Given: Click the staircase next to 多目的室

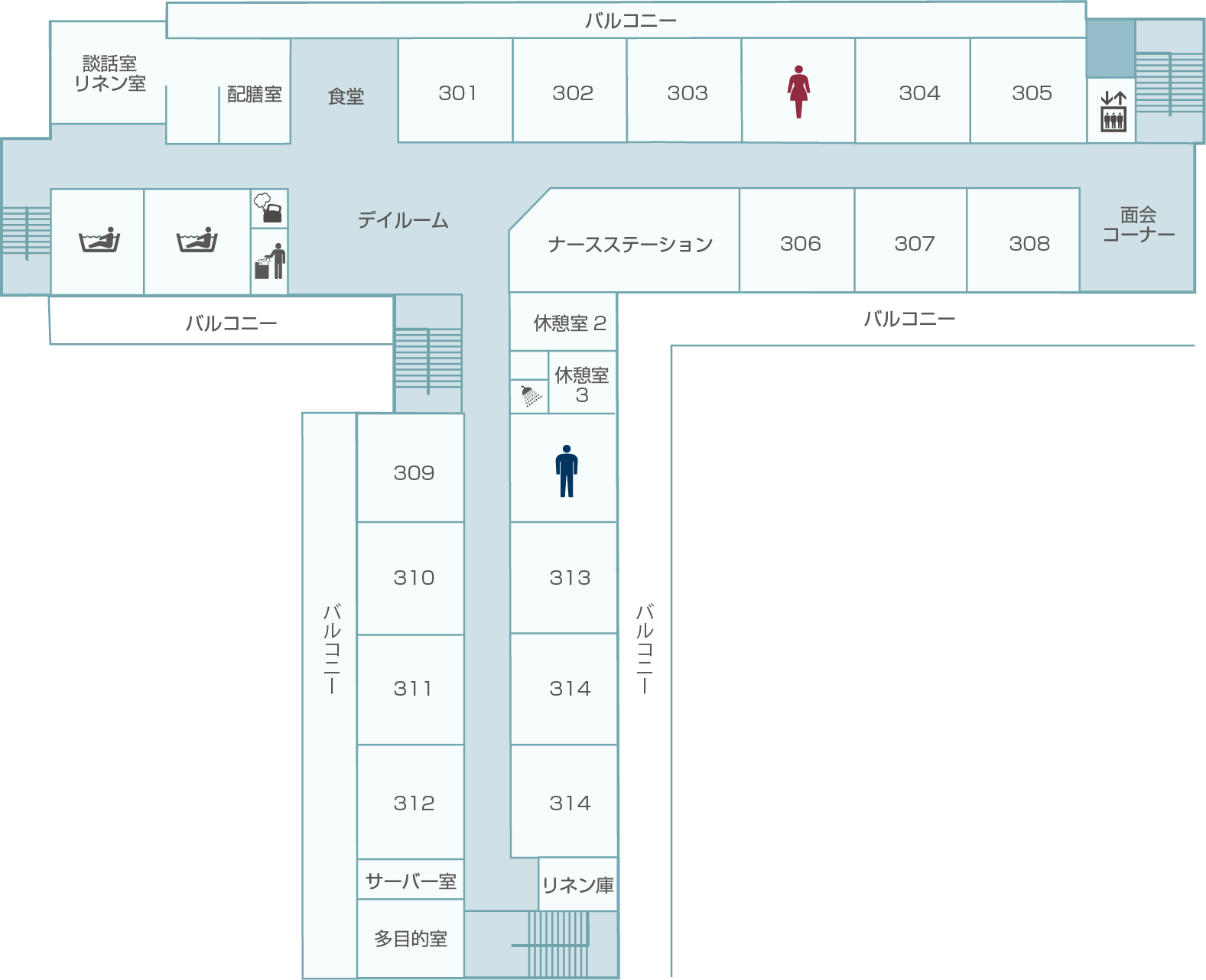Looking at the screenshot, I should 558,943.
